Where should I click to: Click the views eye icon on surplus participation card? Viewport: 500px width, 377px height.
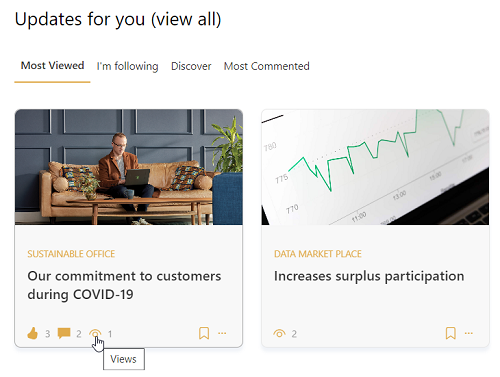pos(279,333)
